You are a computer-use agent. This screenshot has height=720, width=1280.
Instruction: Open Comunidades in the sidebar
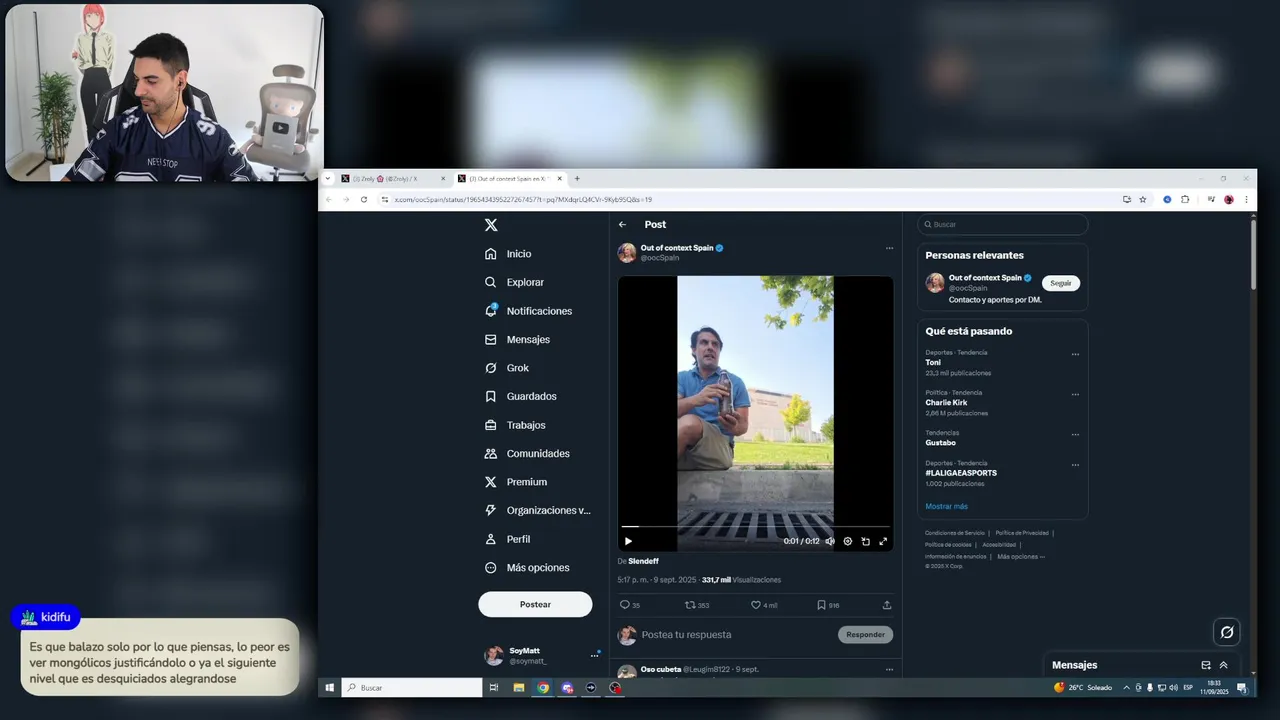(x=528, y=453)
